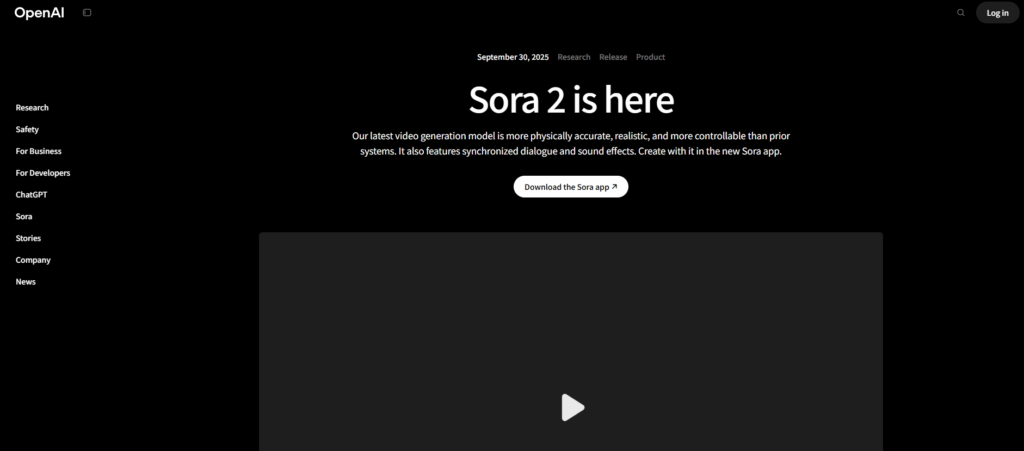1024x451 pixels.
Task: Click Download the Sora app button
Action: pos(571,187)
